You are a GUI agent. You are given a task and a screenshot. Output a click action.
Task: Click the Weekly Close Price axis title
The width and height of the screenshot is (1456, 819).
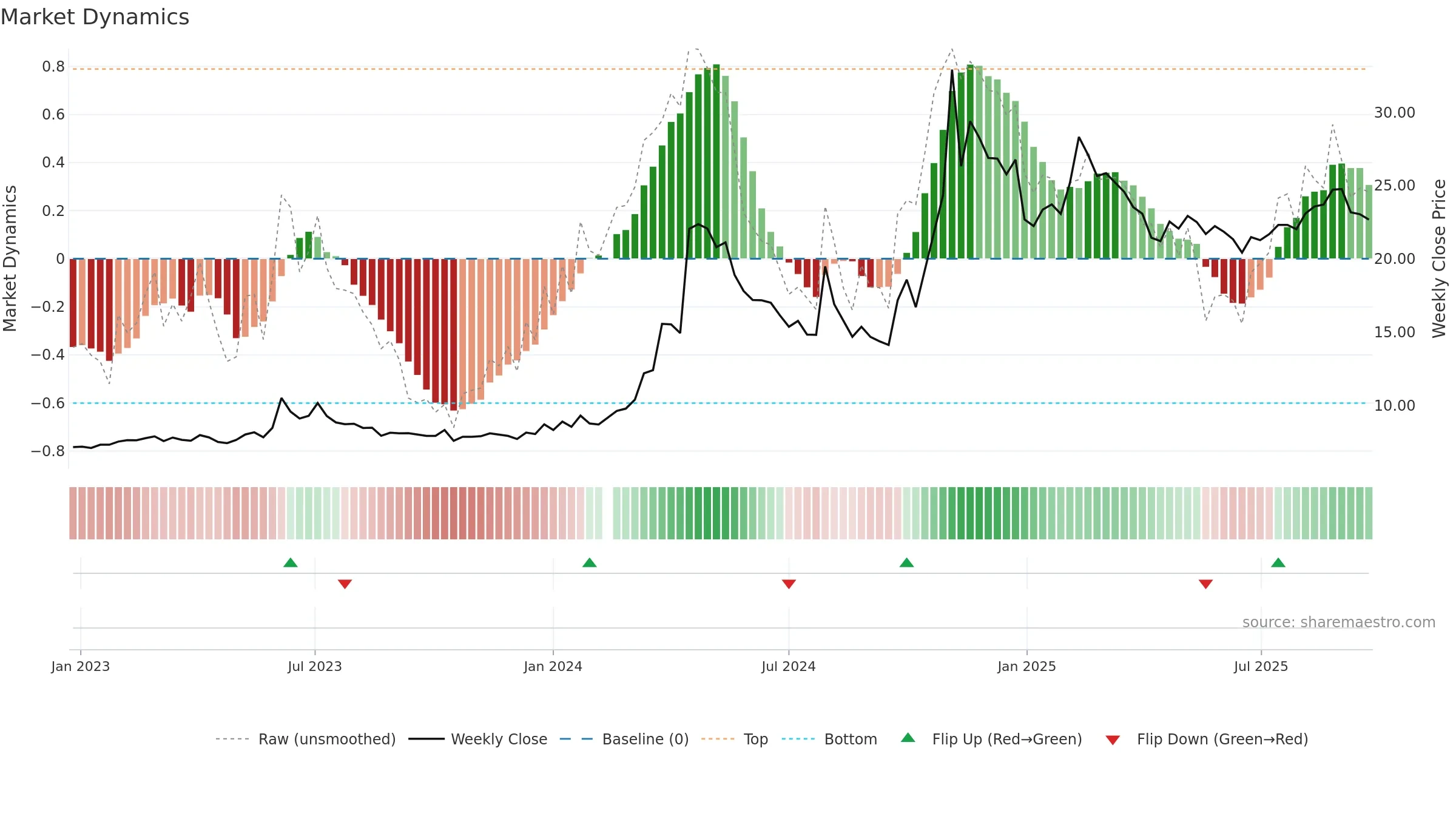[1439, 258]
